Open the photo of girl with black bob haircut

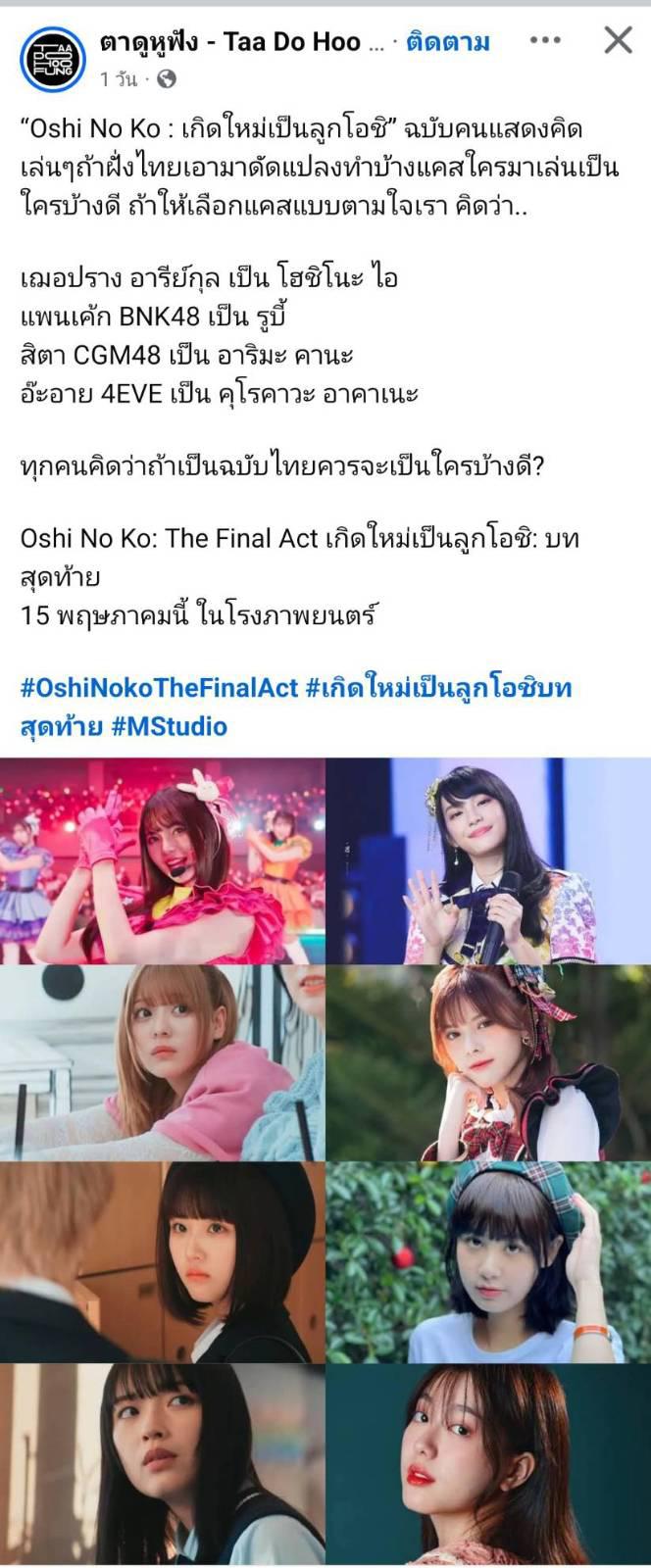162,1262
